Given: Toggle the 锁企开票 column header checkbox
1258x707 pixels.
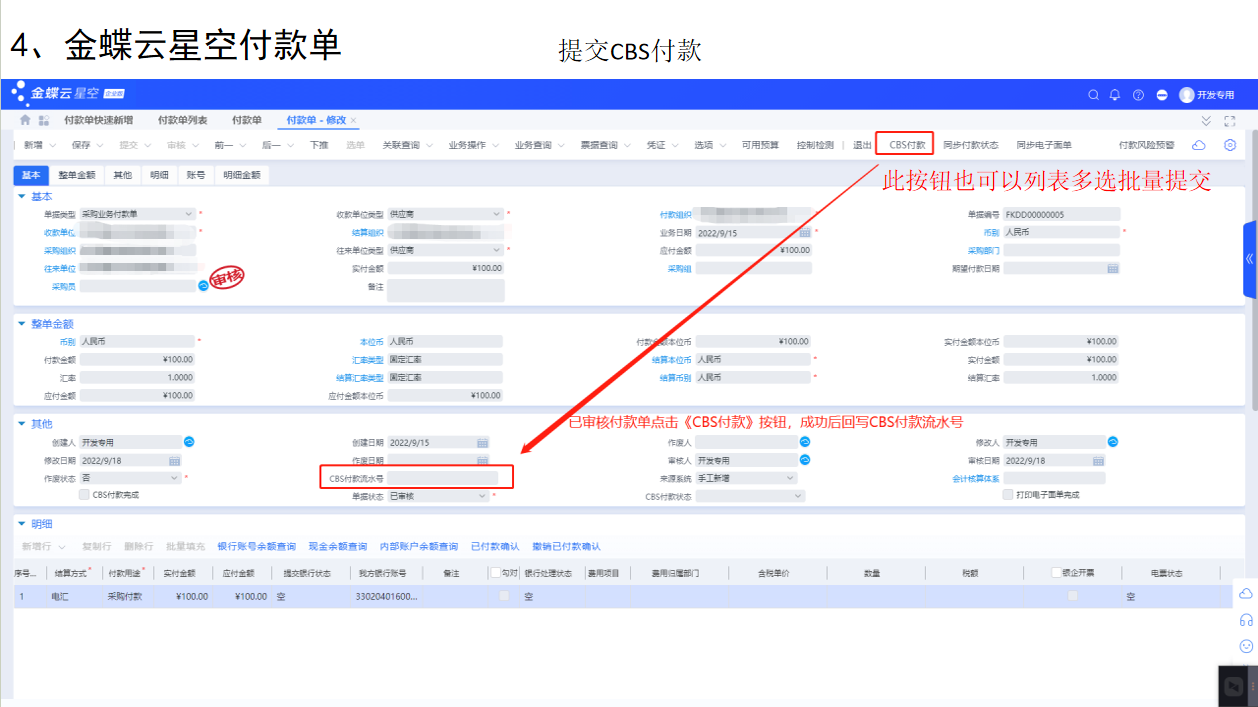Looking at the screenshot, I should coord(1056,573).
